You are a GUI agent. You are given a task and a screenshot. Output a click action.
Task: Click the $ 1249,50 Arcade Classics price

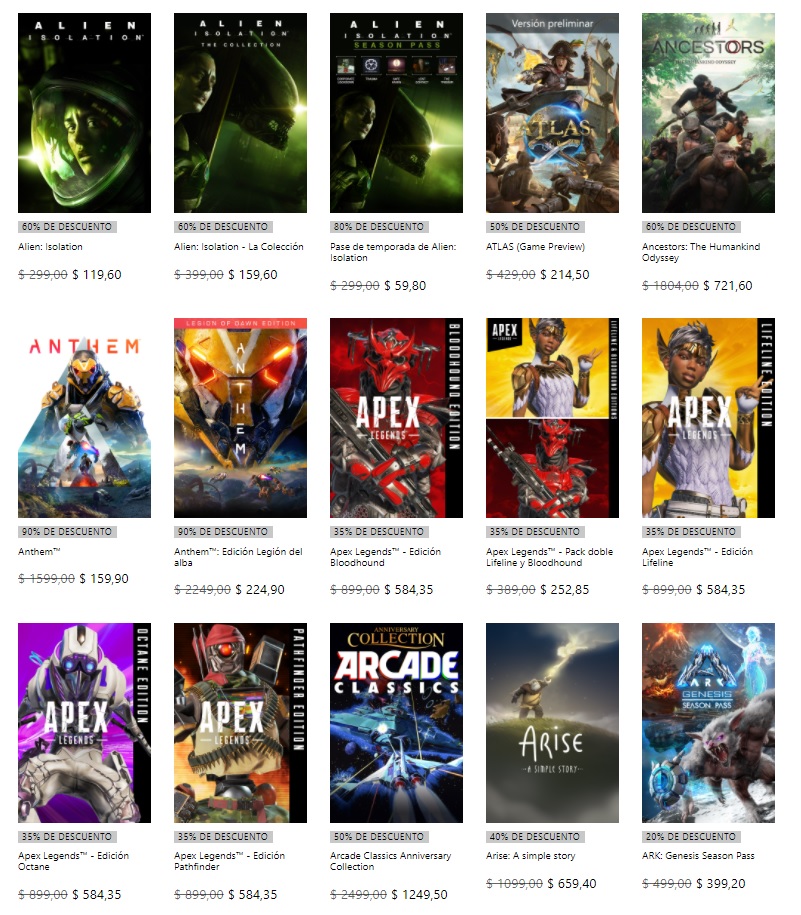point(419,894)
